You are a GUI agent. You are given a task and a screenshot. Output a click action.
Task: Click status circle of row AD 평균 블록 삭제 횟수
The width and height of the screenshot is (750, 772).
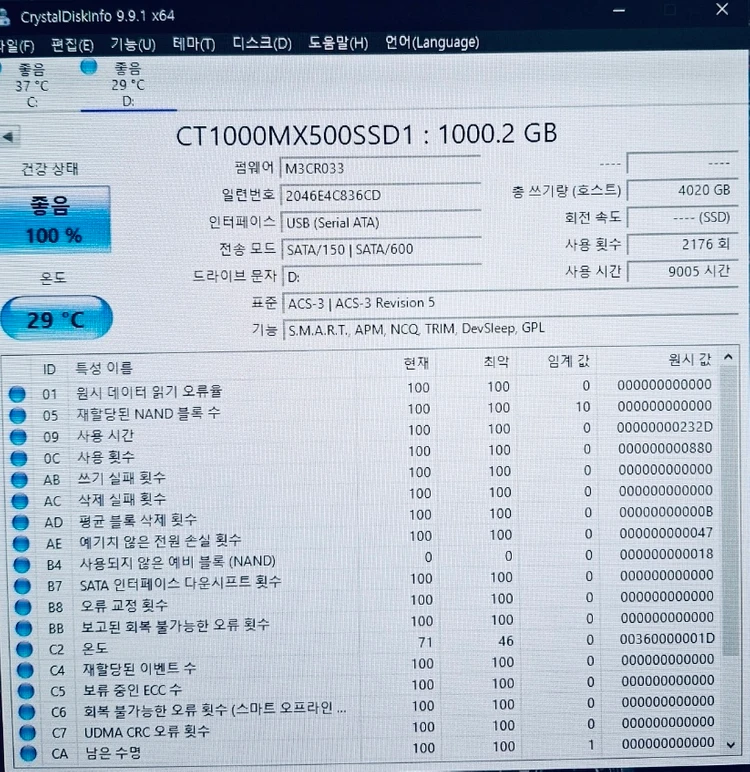pos(20,522)
